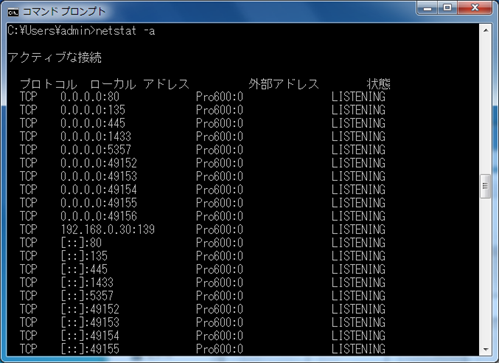Click the command text netstat -a
The image size is (499, 363).
point(125,31)
